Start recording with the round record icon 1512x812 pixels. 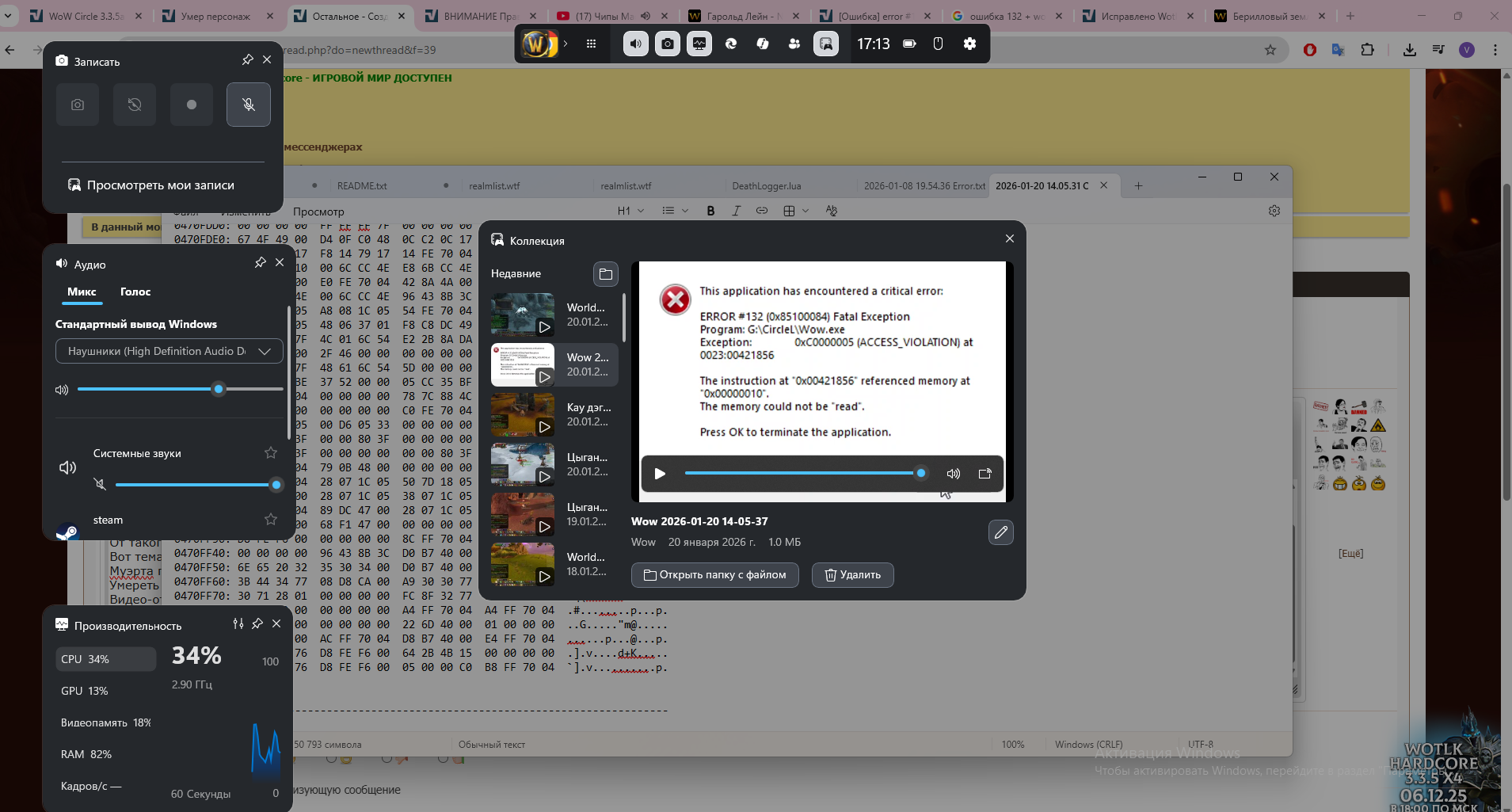[x=191, y=105]
